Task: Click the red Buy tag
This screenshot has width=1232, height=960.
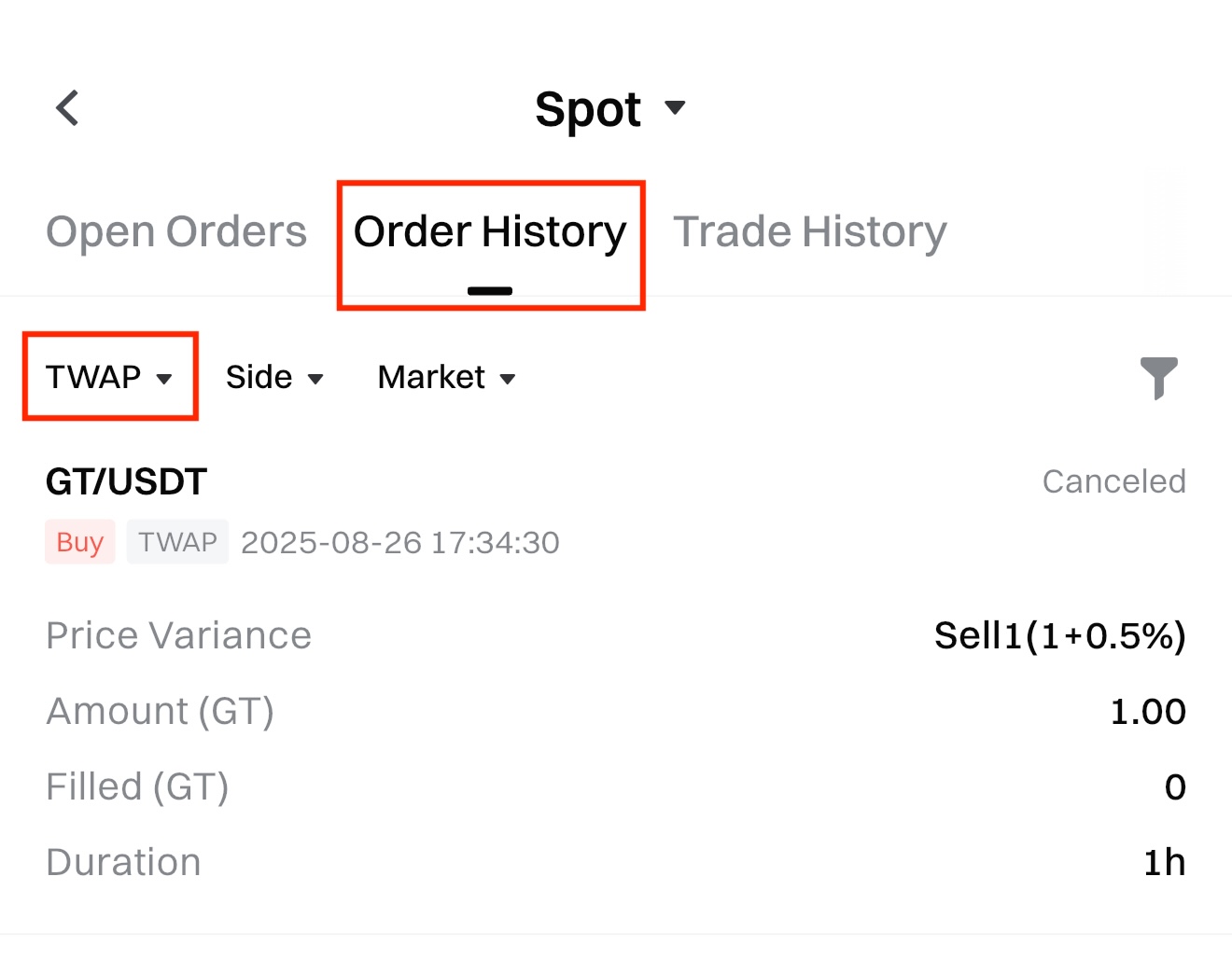Action: (79, 542)
